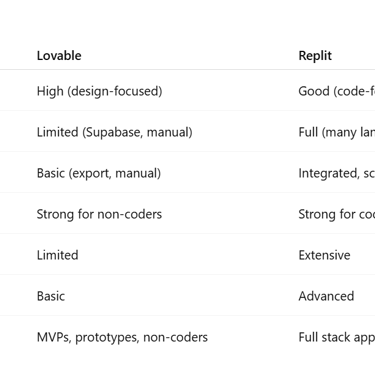Screen dimensions: 375x366
Task: Select the 'Limited (Supabase, manual)' cell
Action: (114, 132)
